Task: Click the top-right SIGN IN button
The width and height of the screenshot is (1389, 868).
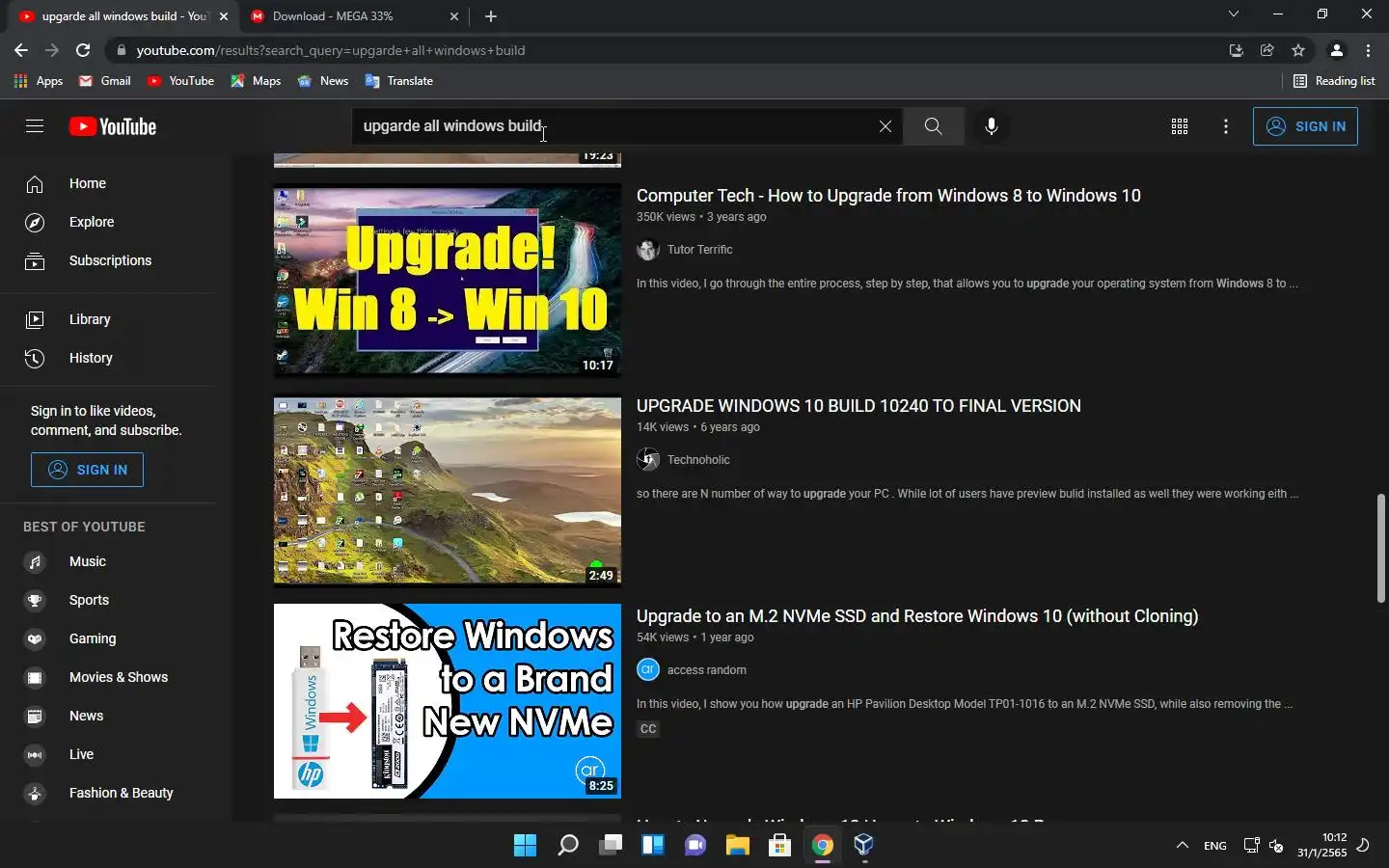Action: coord(1305,126)
